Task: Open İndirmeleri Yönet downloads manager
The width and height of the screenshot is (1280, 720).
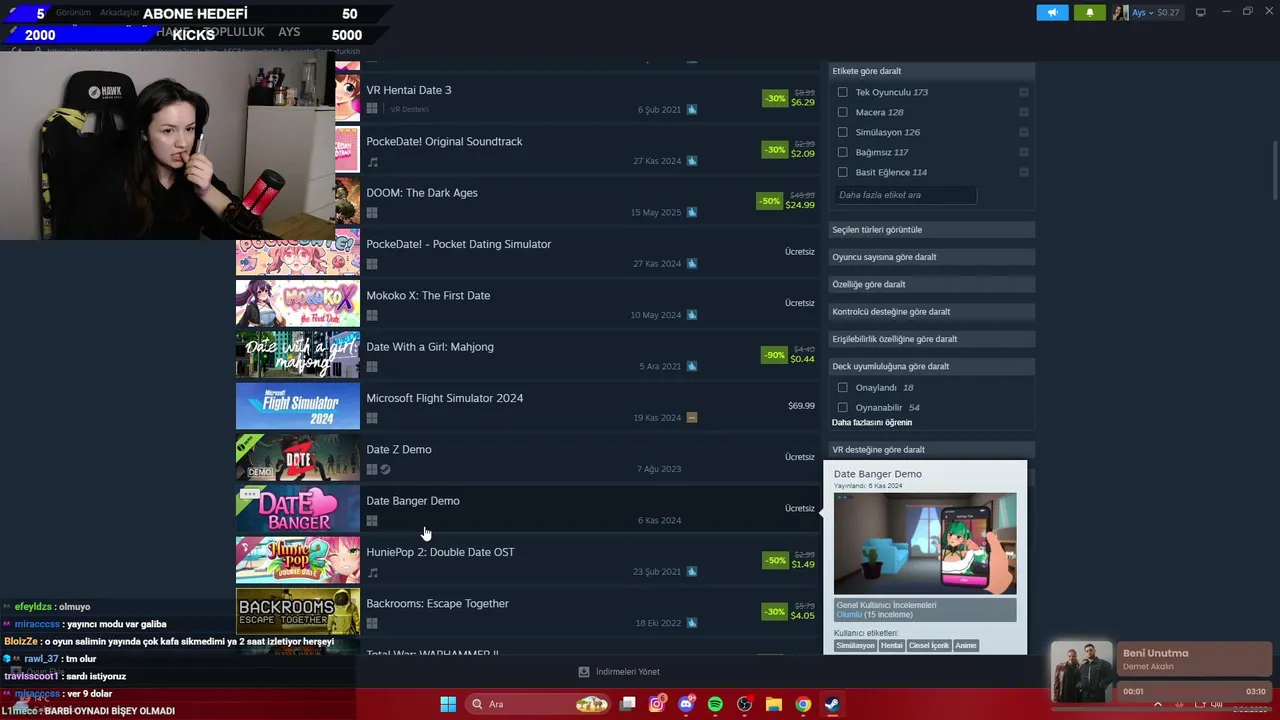Action: tap(619, 672)
